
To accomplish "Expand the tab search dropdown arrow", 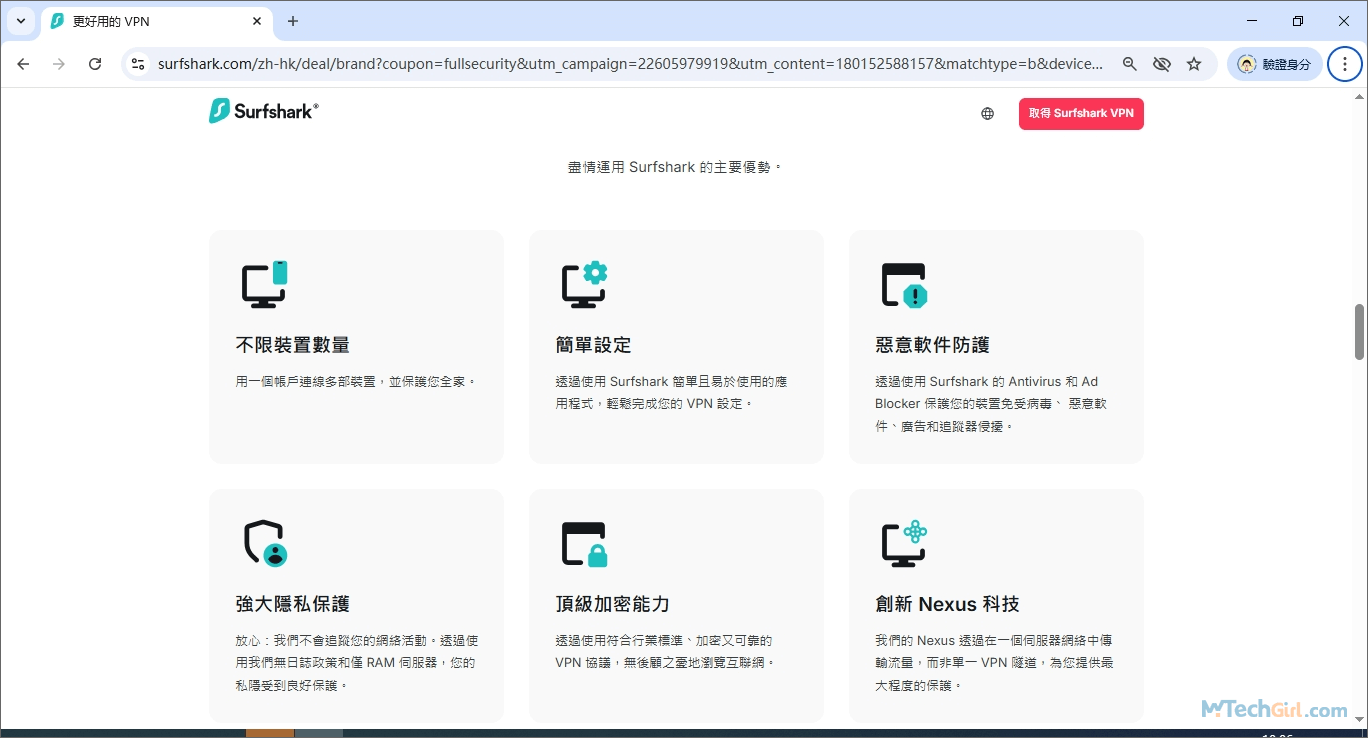I will click(x=21, y=21).
